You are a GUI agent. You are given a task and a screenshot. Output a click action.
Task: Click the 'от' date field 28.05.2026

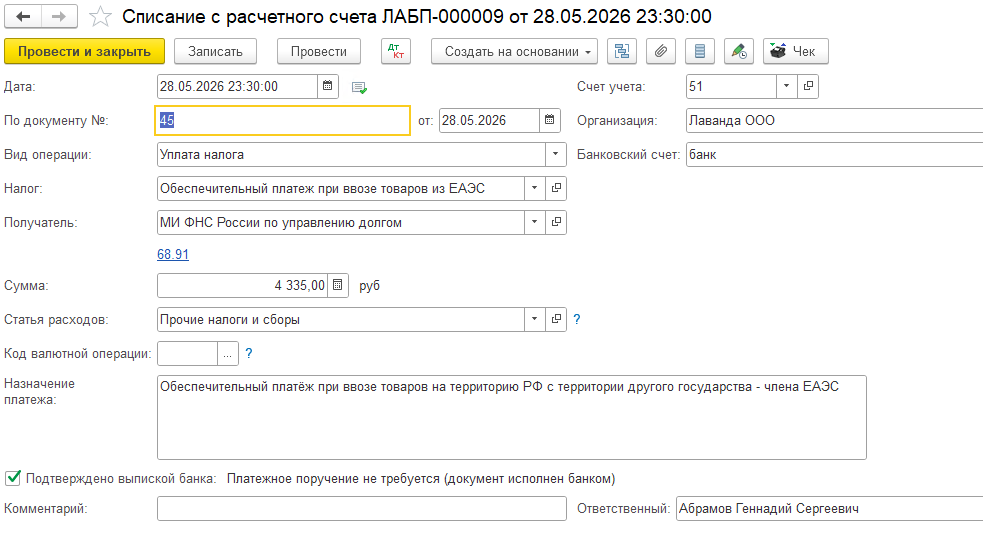[x=489, y=120]
